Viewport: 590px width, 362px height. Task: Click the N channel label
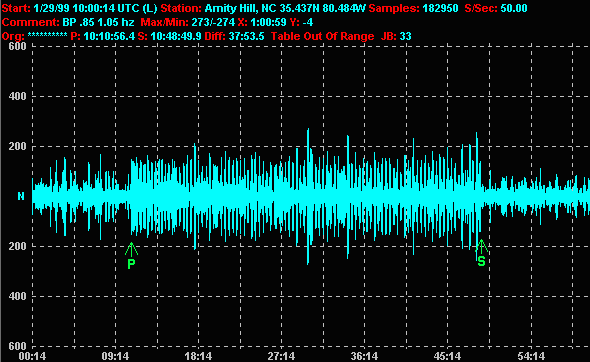click(21, 196)
